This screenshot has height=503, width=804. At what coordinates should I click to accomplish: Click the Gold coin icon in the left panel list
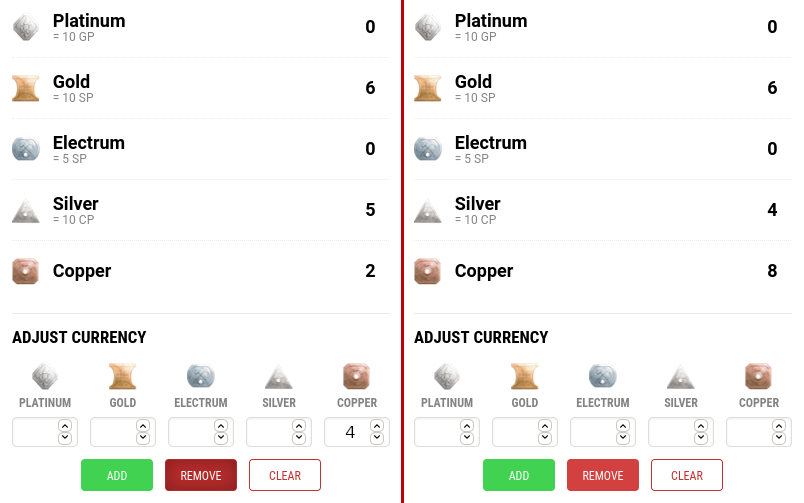[26, 88]
